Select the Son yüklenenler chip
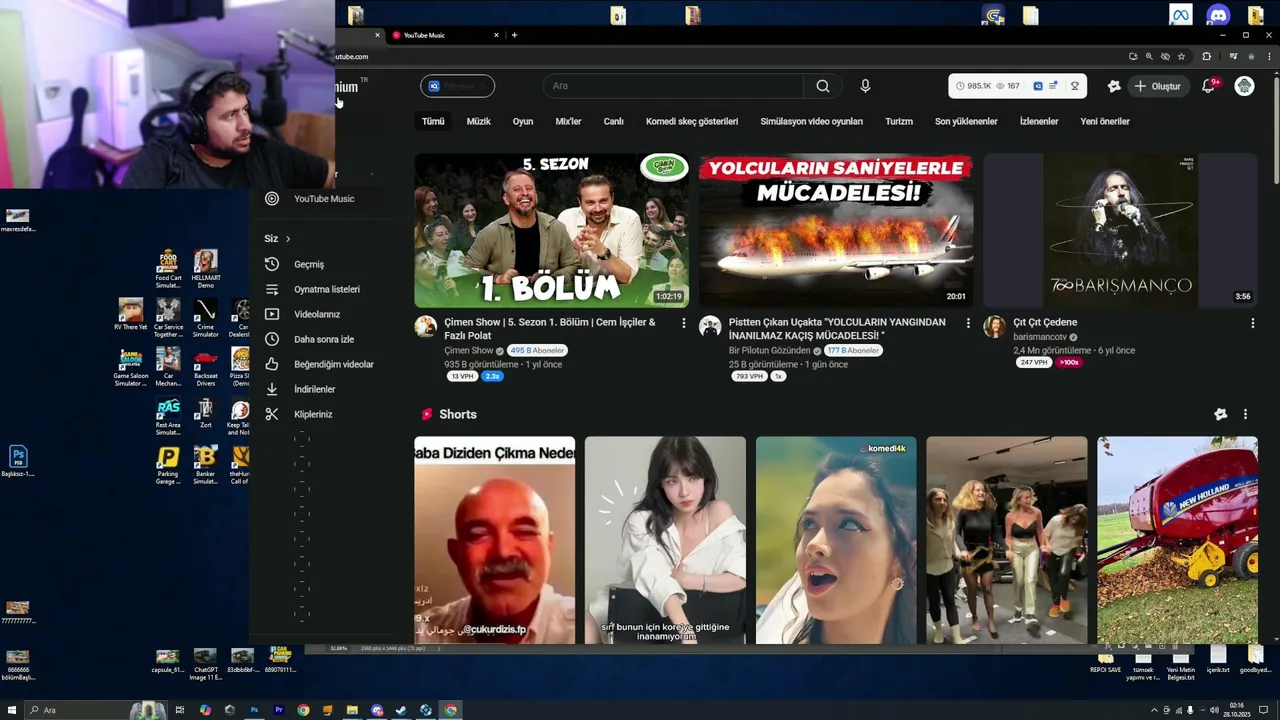The height and width of the screenshot is (720, 1280). coord(966,121)
